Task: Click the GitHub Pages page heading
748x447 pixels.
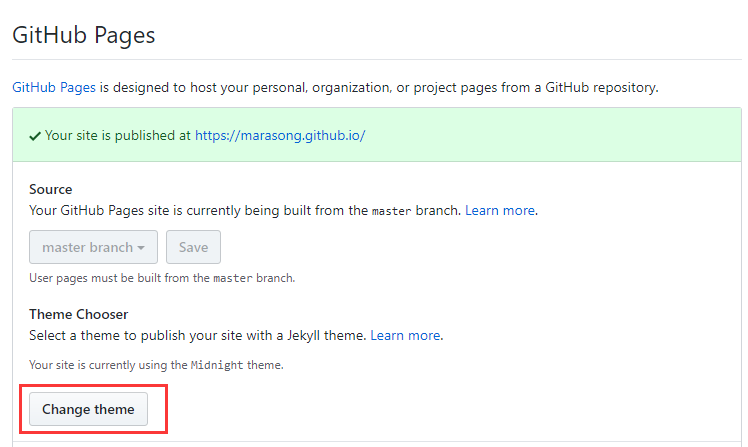Action: 84,36
